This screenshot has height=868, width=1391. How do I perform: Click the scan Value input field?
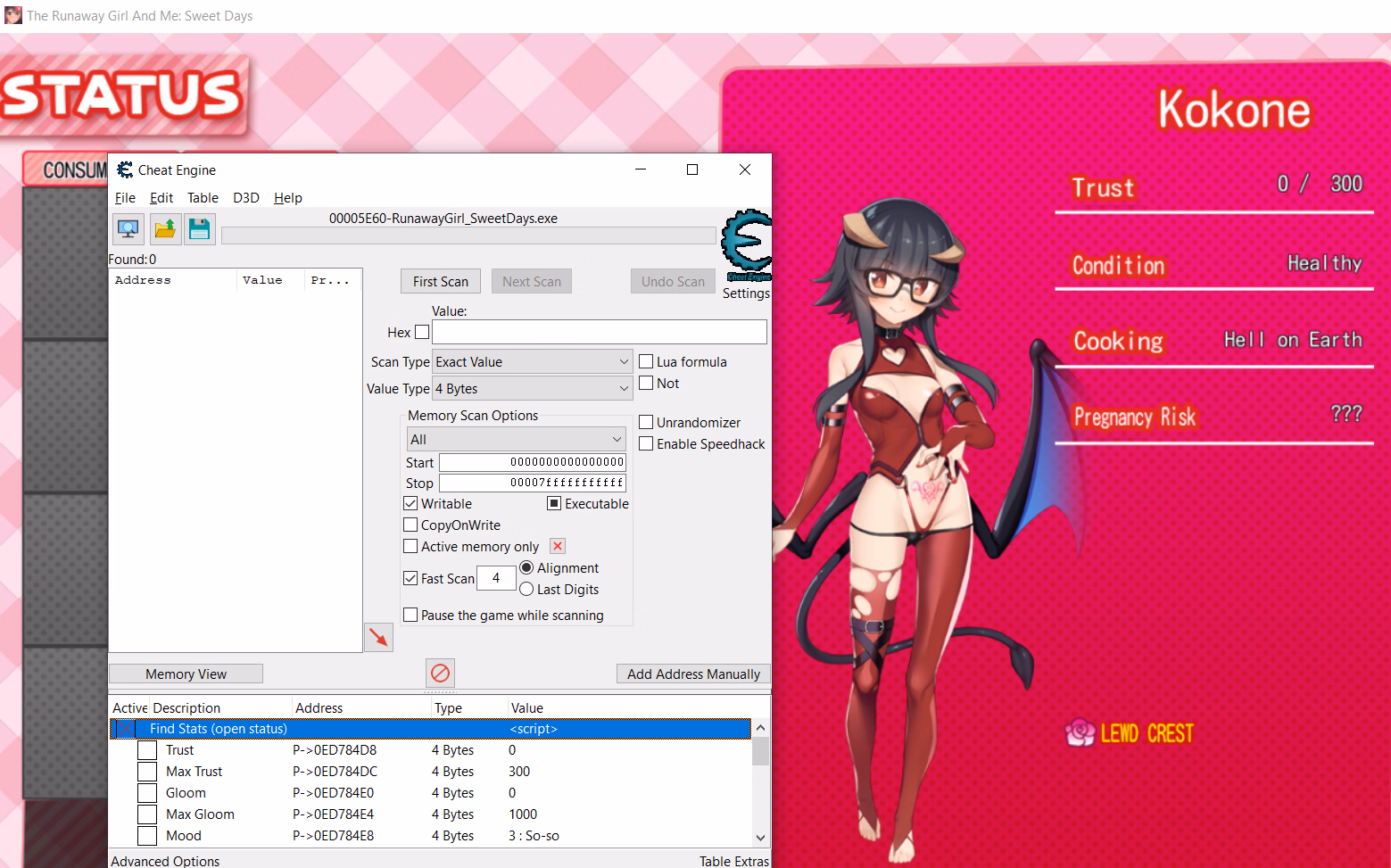pyautogui.click(x=599, y=332)
